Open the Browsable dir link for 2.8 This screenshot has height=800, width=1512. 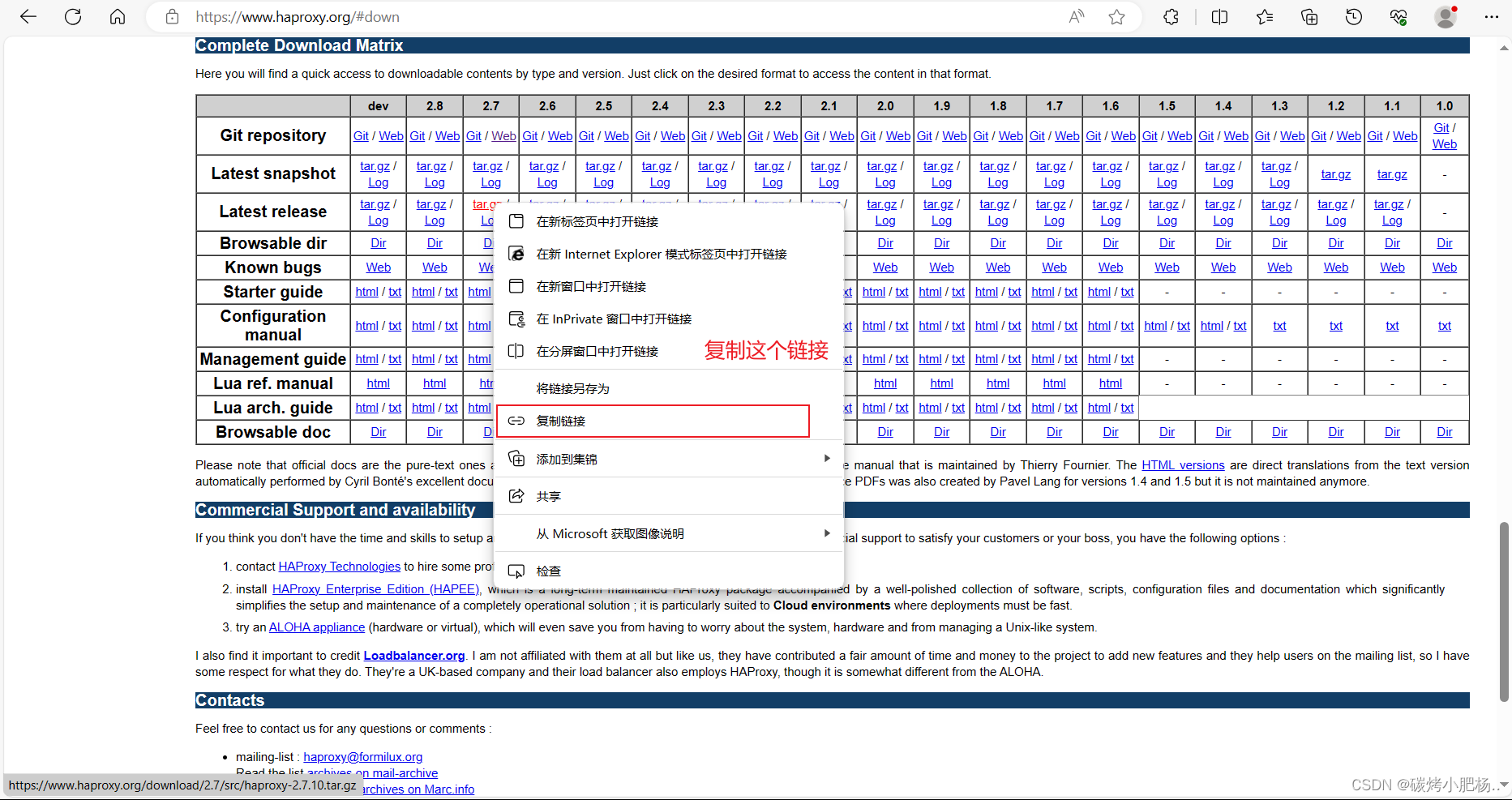tap(435, 242)
